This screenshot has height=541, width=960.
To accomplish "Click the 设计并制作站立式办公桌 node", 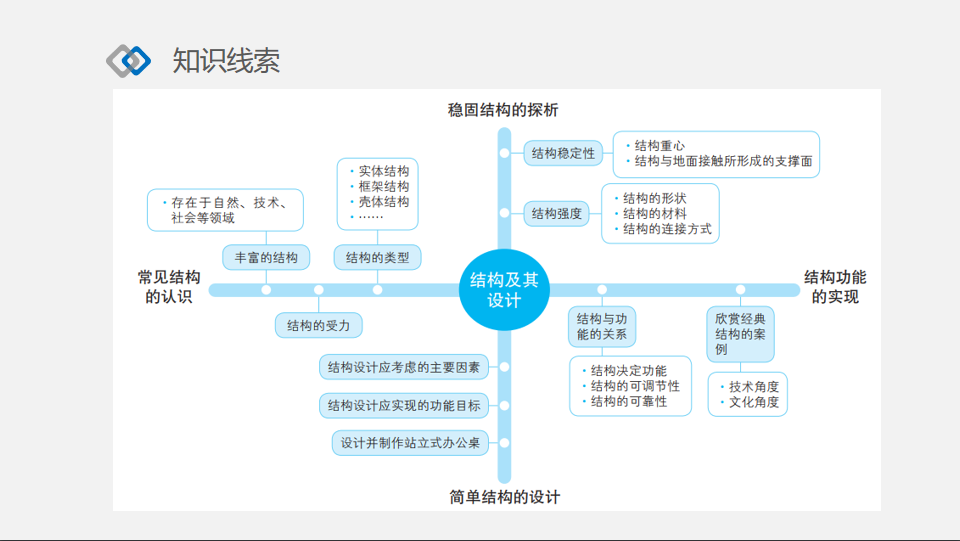I will 410,443.
